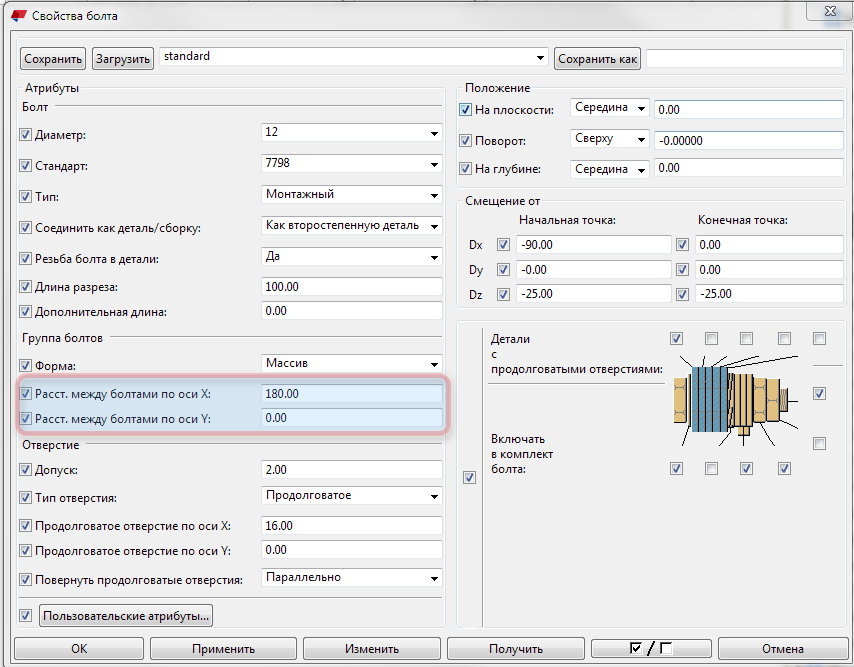Screen dimensions: 854x667
Task: Click the Сохранить button
Action: click(53, 59)
